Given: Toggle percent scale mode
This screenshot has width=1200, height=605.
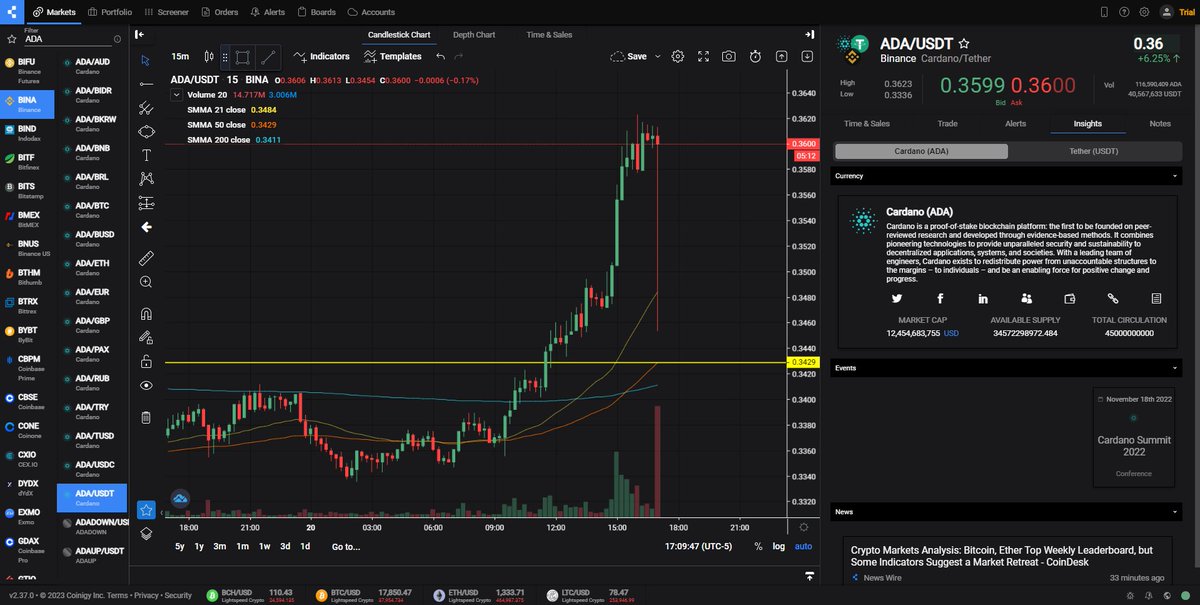Looking at the screenshot, I should click(x=757, y=546).
